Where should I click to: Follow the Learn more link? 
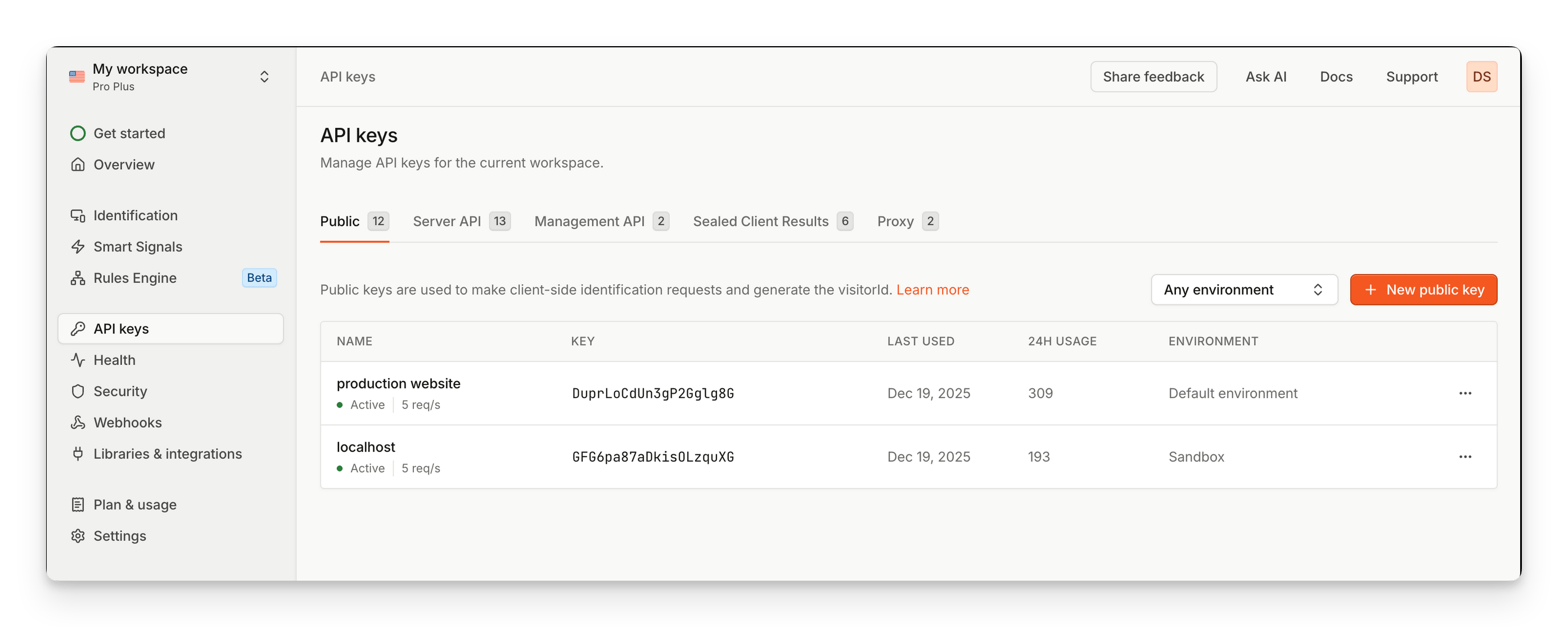(x=932, y=289)
